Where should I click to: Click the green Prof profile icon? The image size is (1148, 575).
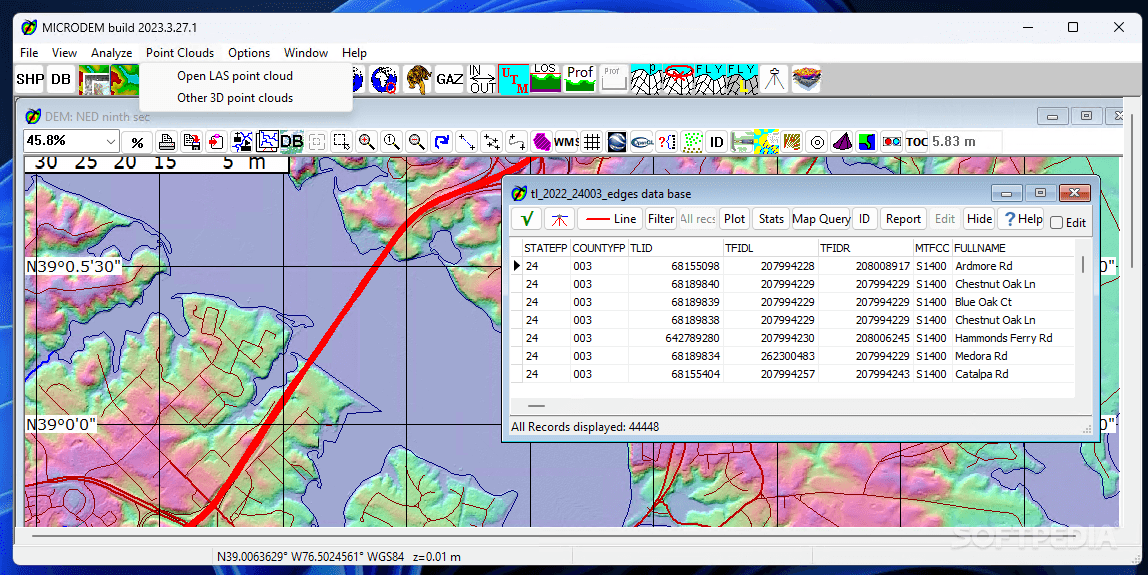(580, 79)
